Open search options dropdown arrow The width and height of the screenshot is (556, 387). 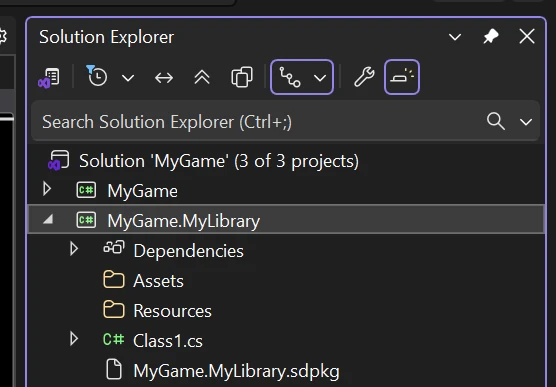pyautogui.click(x=526, y=122)
